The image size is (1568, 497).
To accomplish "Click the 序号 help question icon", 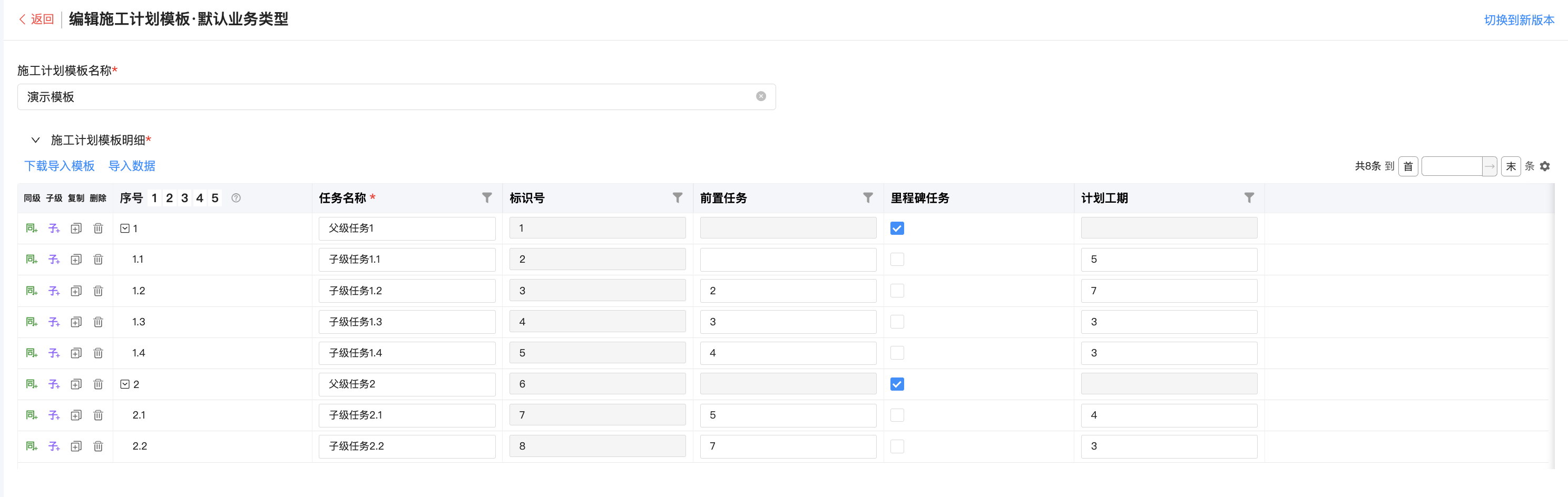I will coord(236,198).
